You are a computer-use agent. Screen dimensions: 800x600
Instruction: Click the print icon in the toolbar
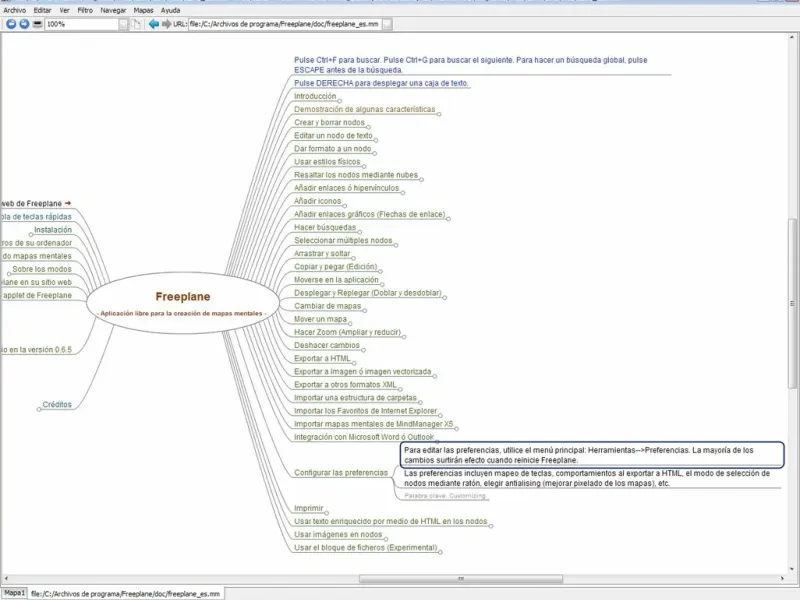[x=37, y=24]
